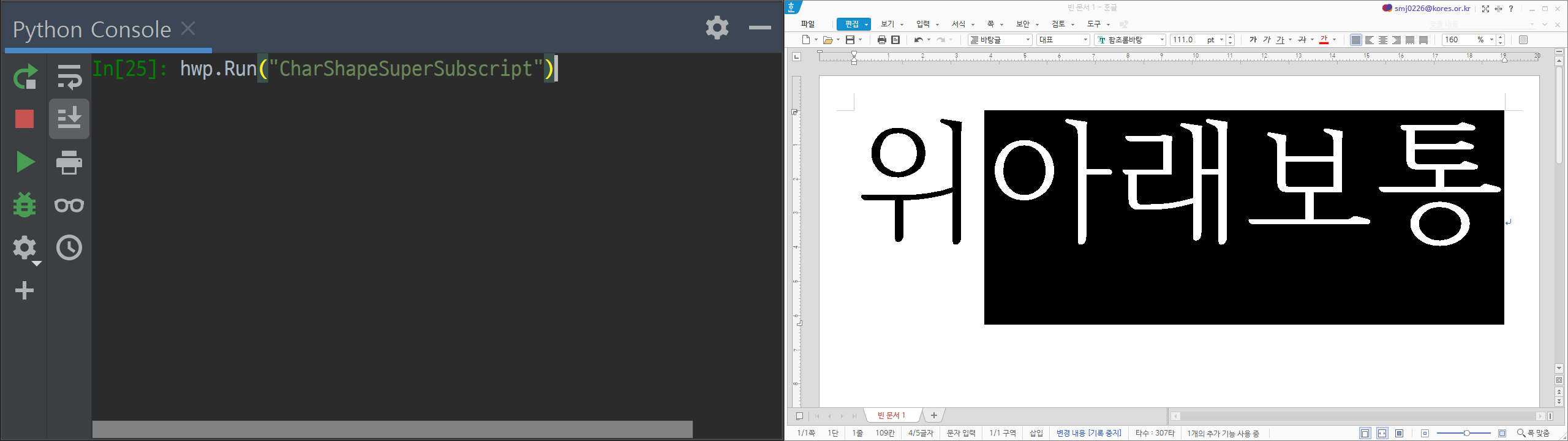Viewport: 1568px width, 441px height.
Task: Save the document with floppy icon
Action: pos(850,40)
